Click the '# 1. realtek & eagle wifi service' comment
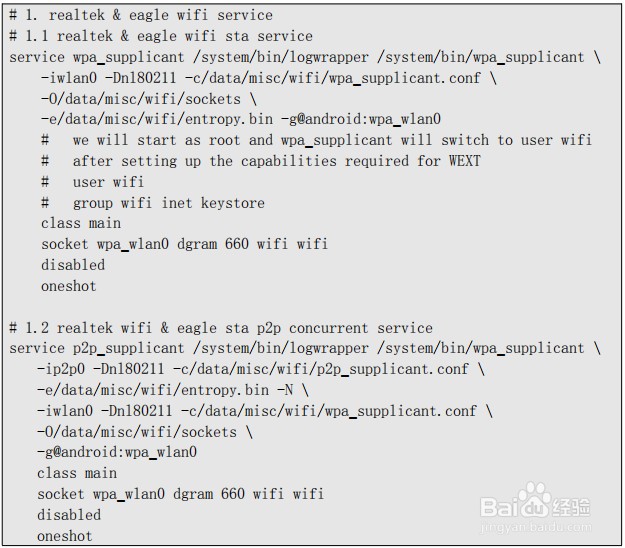The image size is (625, 548). (141, 15)
